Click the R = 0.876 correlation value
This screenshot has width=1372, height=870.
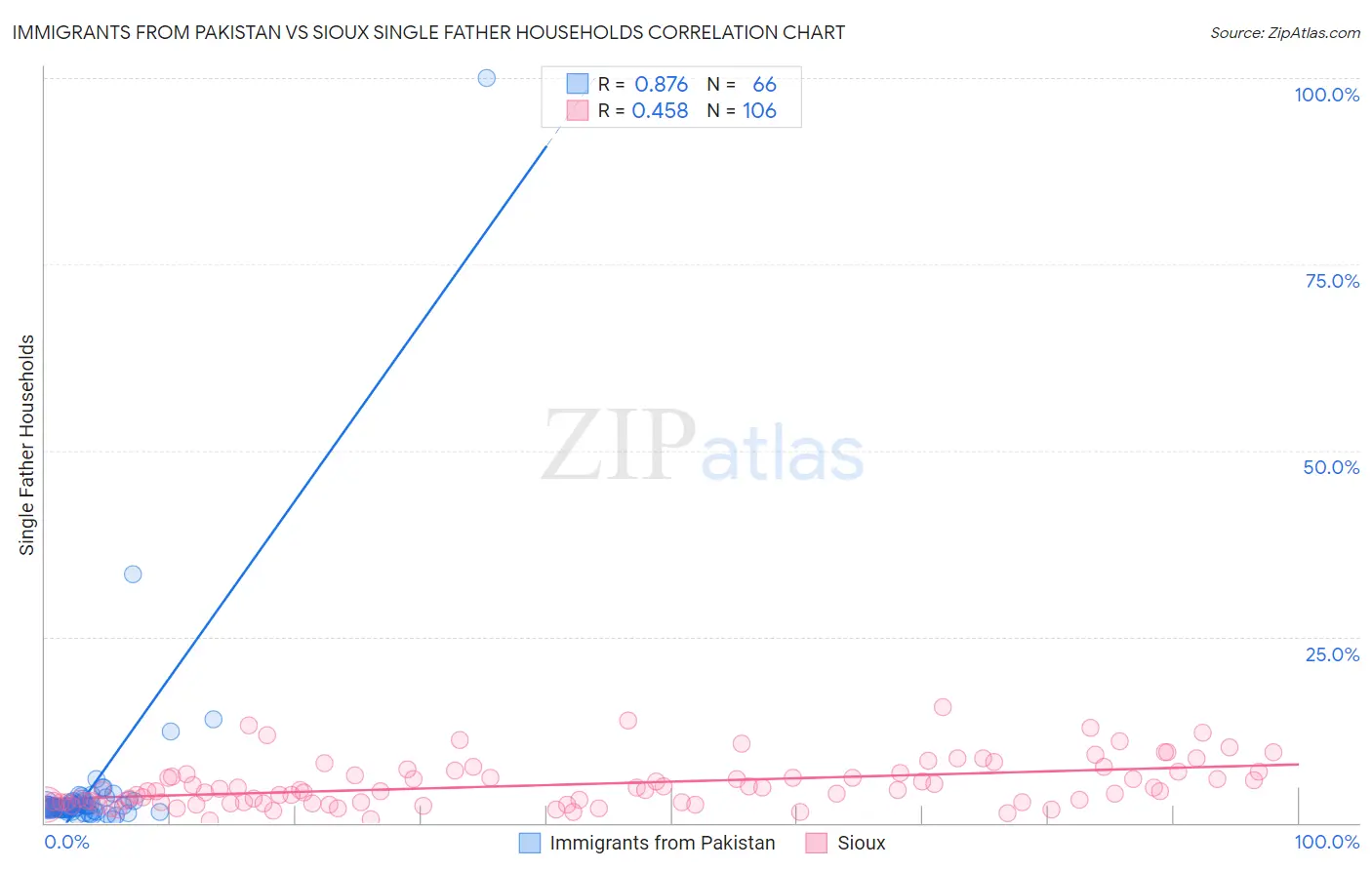[x=643, y=84]
